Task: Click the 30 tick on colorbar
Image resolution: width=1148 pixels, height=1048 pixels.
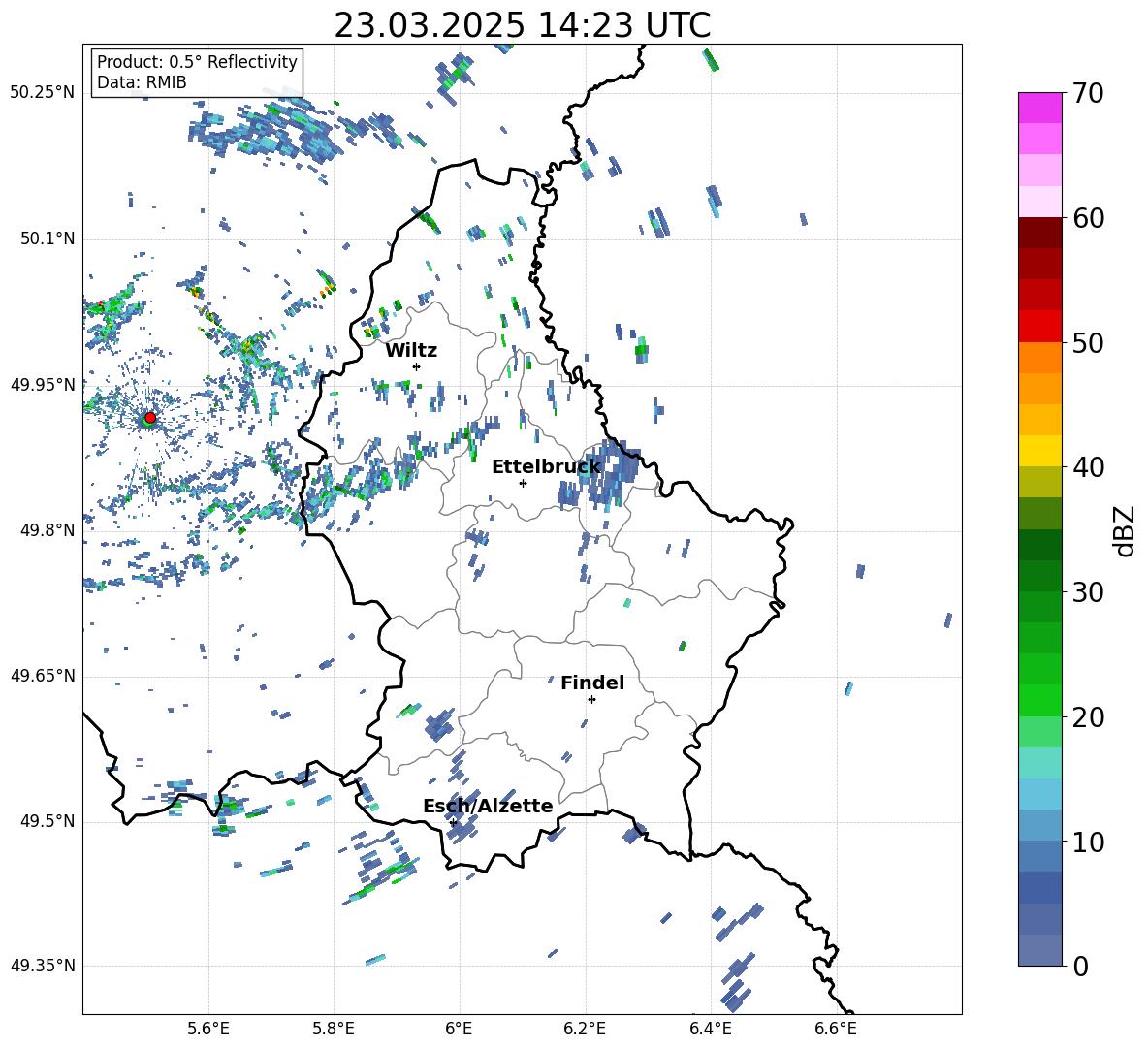Action: [1089, 592]
